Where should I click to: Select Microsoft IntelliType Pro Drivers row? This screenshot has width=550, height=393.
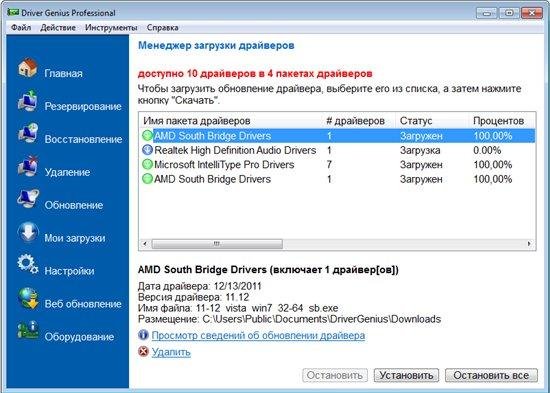point(337,165)
